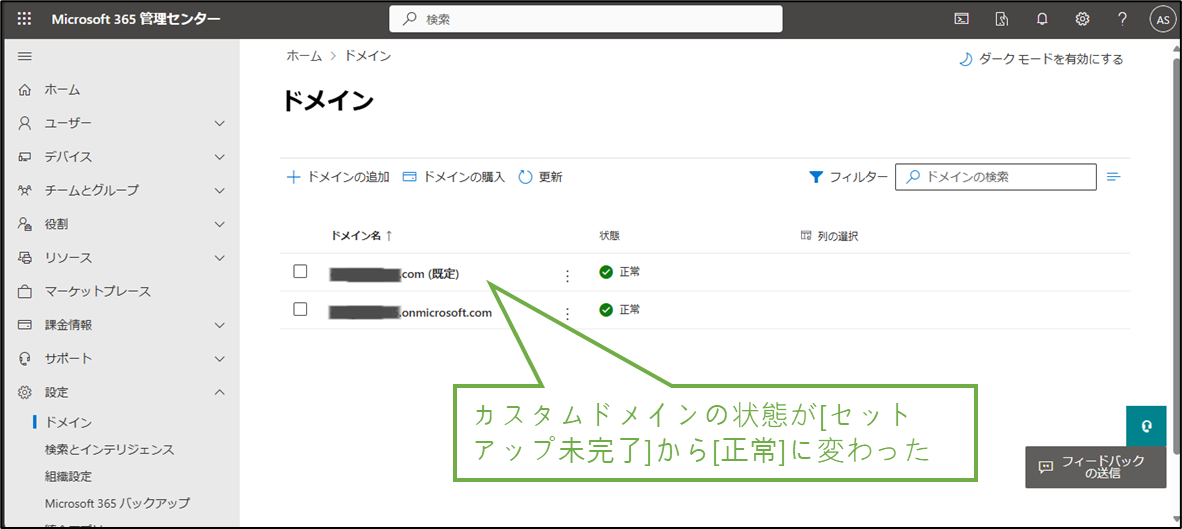
Task: Click 列の選択 column option
Action: tap(838, 236)
